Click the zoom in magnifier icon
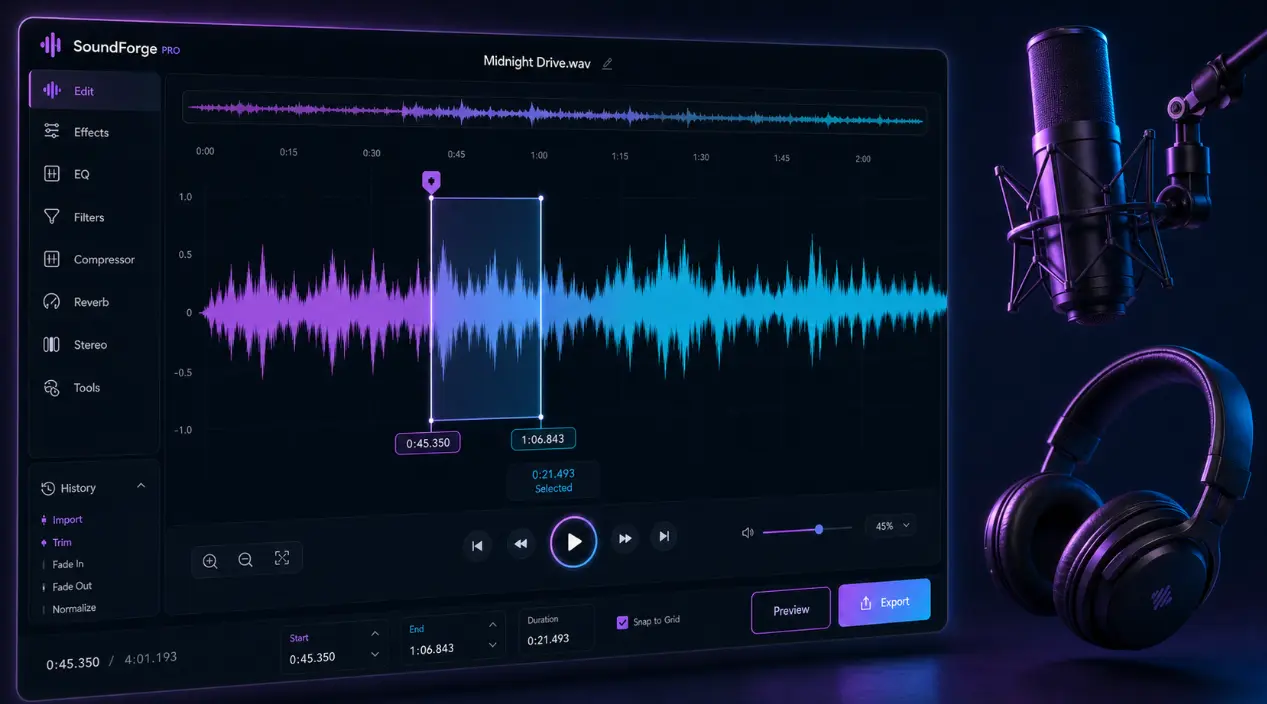This screenshot has height=704, width=1267. [x=210, y=561]
